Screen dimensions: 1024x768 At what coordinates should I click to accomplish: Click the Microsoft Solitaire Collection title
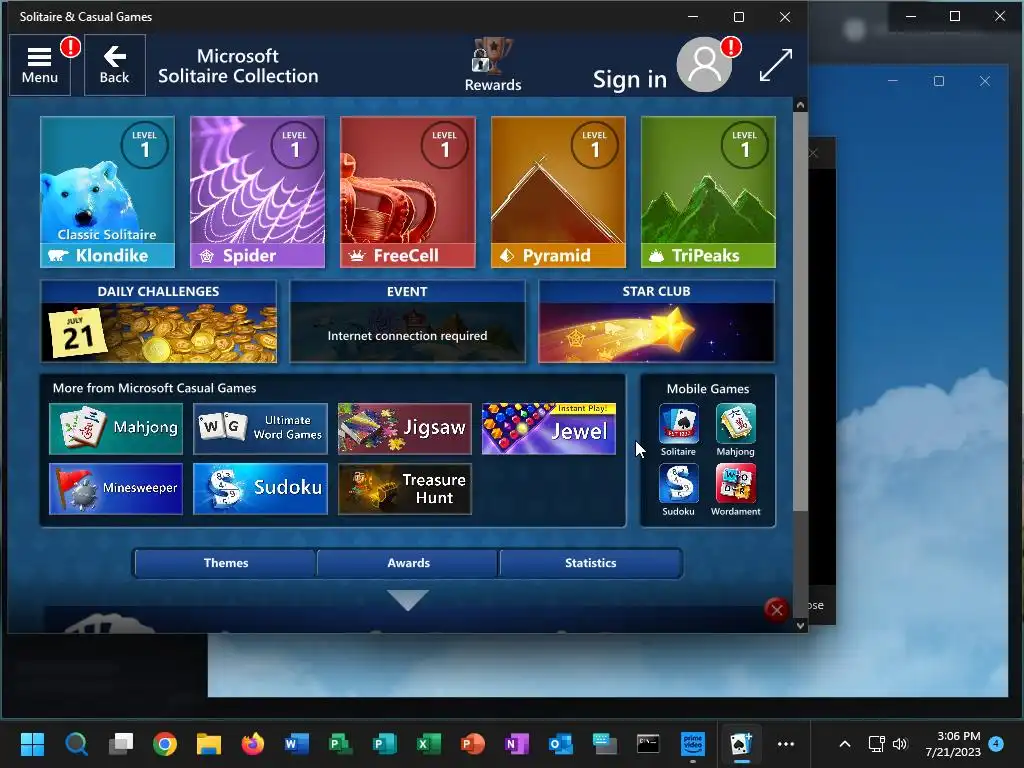pyautogui.click(x=238, y=66)
